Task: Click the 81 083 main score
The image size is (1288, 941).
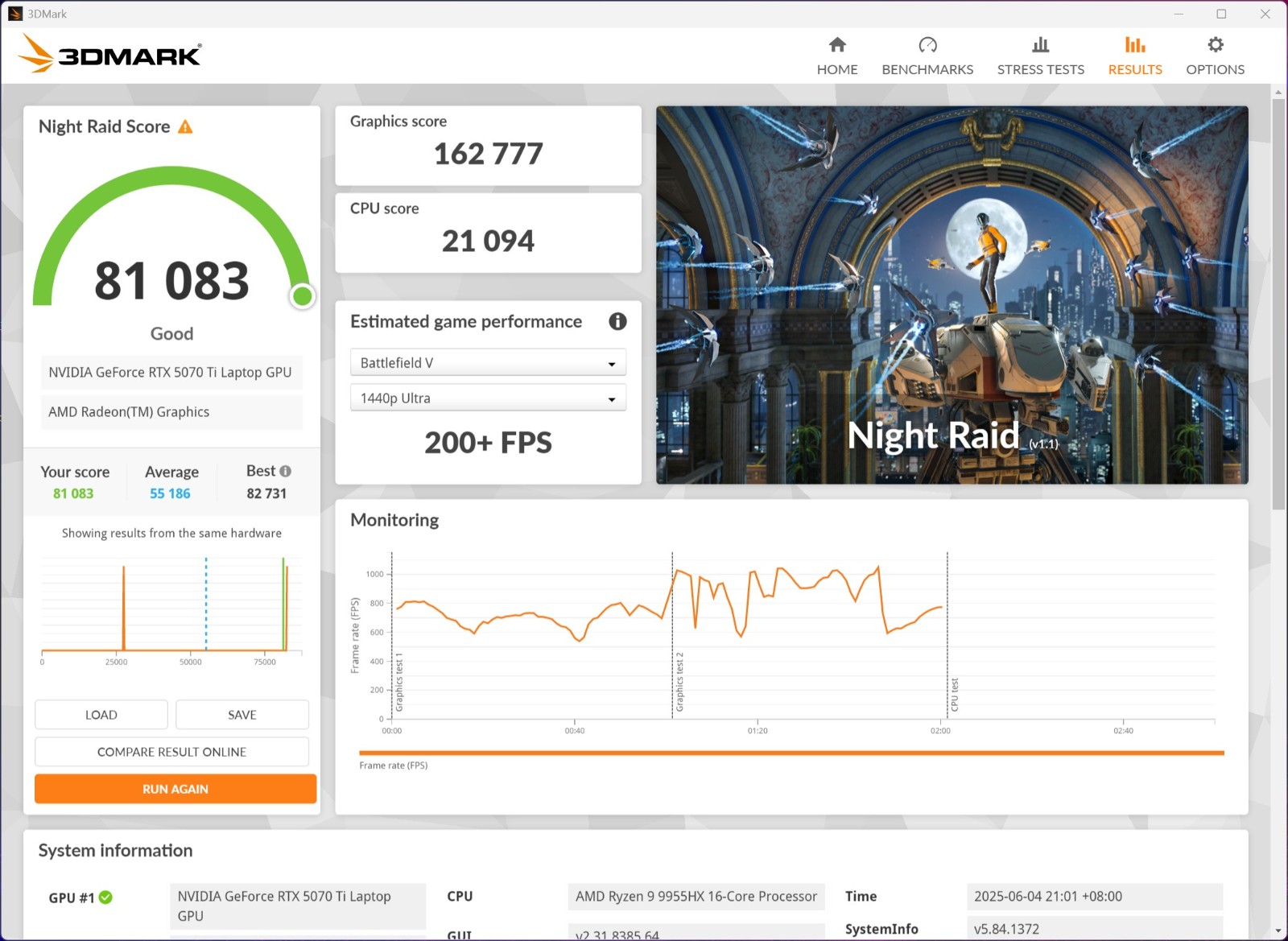Action: pyautogui.click(x=171, y=281)
